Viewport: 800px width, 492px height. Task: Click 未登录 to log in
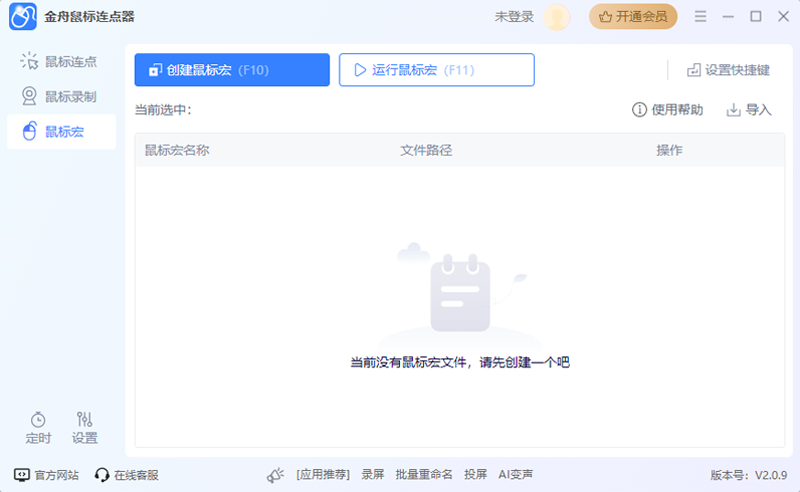pos(514,17)
